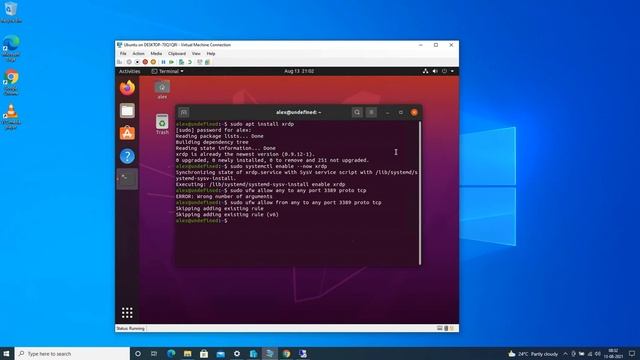
Task: Select Google Chrome shortcut on Windows desktop
Action: [11, 83]
